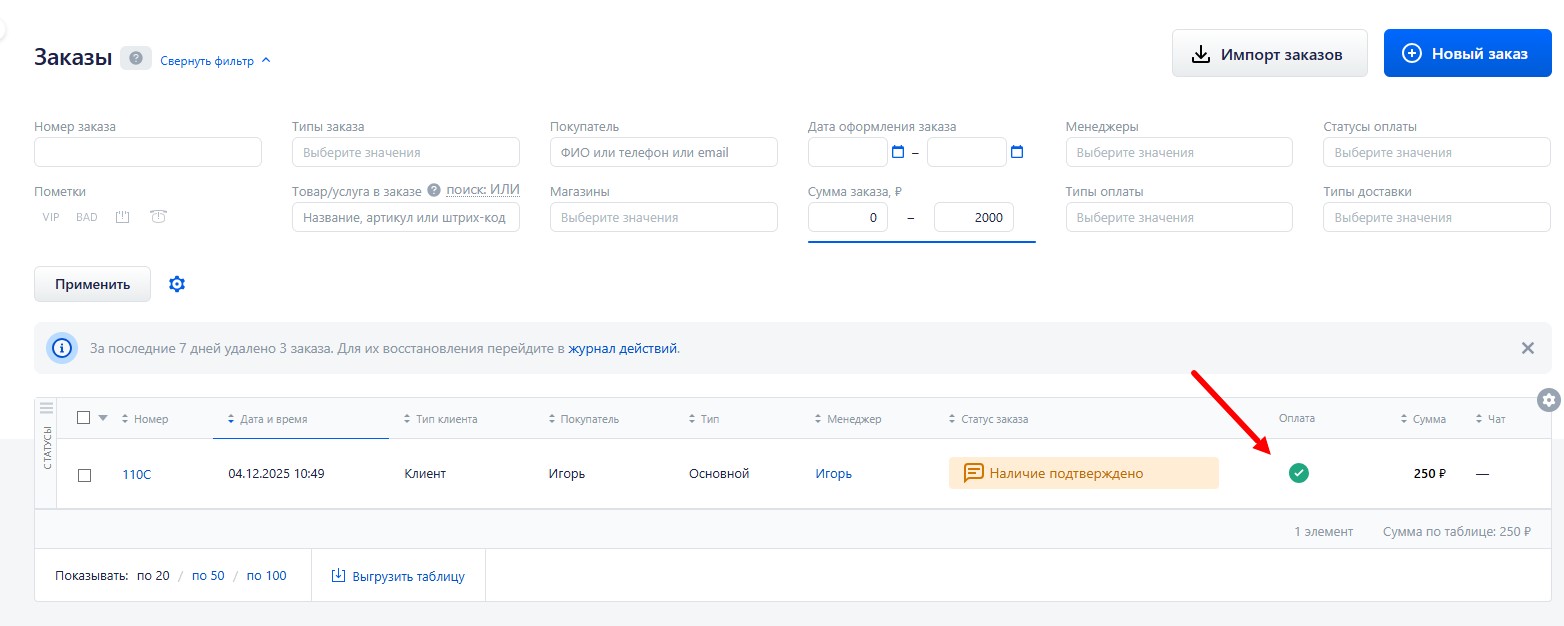Image resolution: width=1564 pixels, height=626 pixels.
Task: Select the header checkbox to select all orders
Action: pyautogui.click(x=84, y=417)
